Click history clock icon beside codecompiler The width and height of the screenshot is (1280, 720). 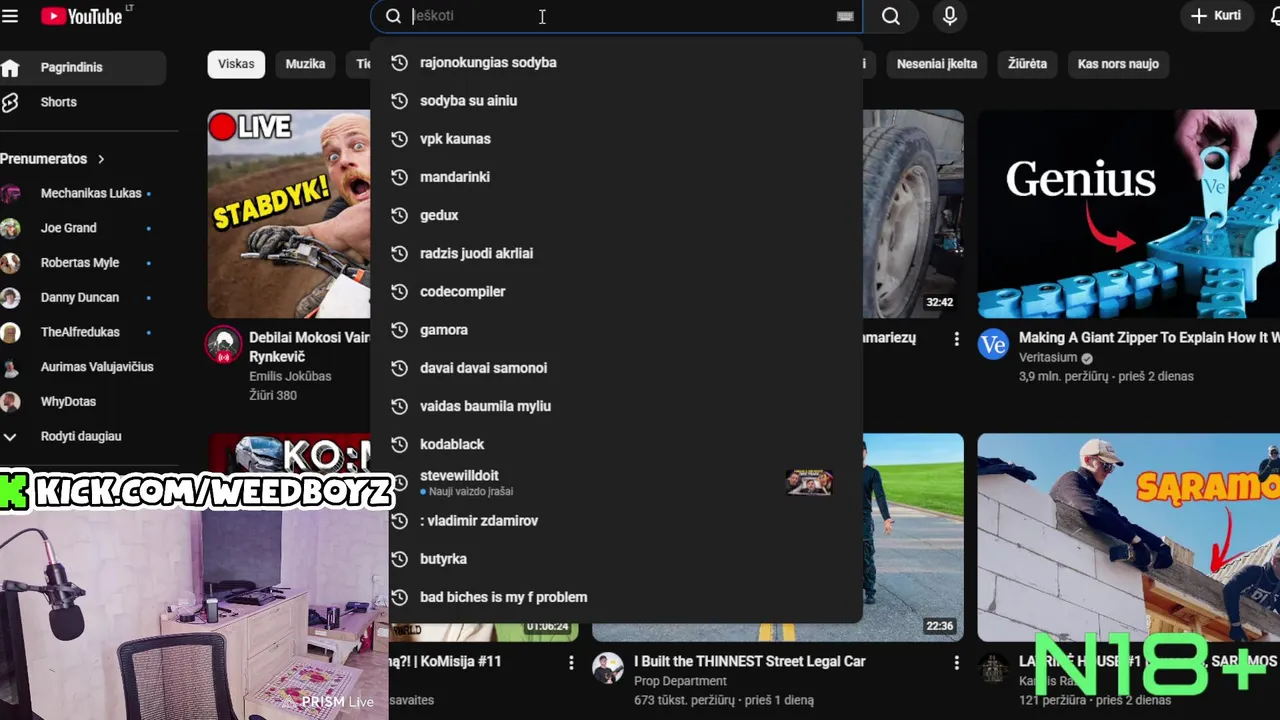point(399,292)
